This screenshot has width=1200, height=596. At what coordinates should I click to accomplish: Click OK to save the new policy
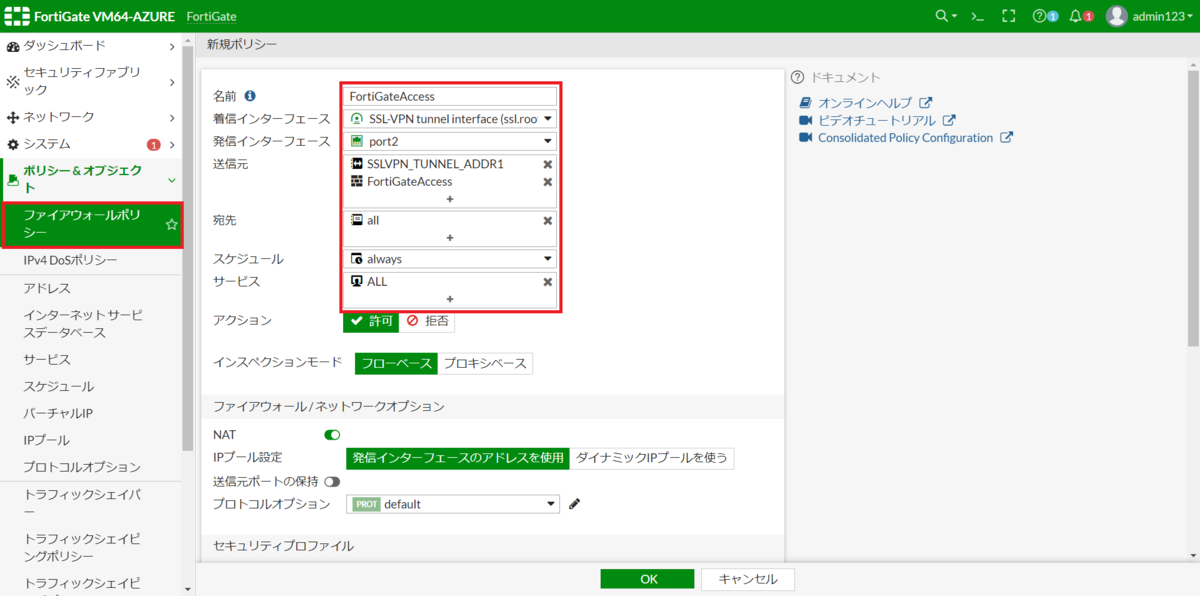(x=647, y=578)
